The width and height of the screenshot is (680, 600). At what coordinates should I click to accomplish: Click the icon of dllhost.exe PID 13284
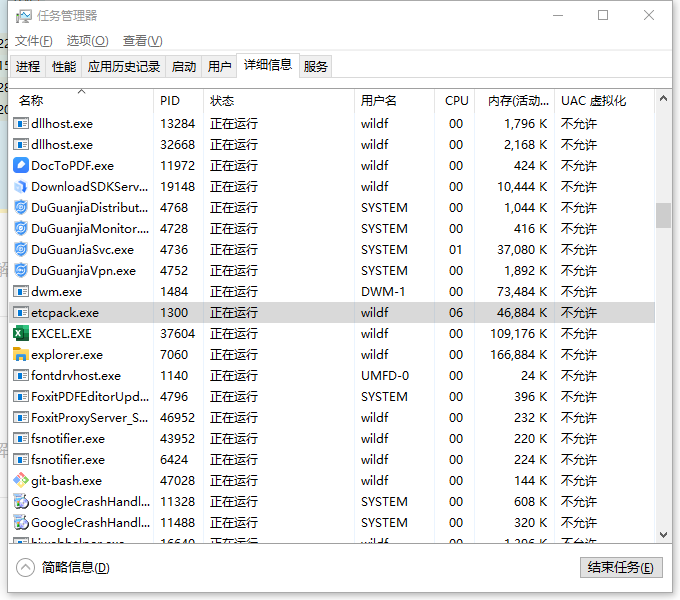(x=21, y=124)
